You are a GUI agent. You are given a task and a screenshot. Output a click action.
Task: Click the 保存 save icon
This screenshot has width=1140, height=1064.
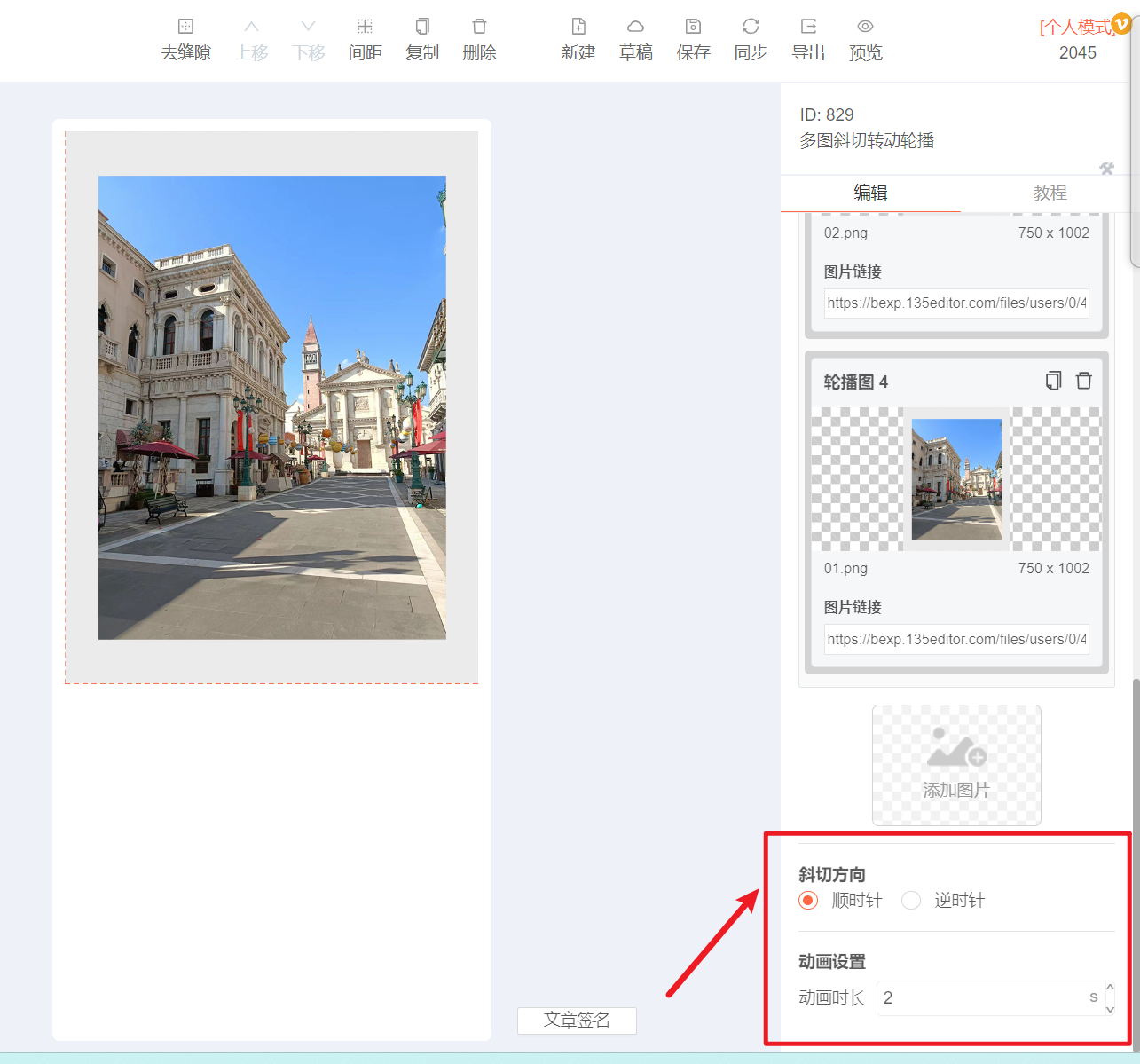[x=694, y=40]
